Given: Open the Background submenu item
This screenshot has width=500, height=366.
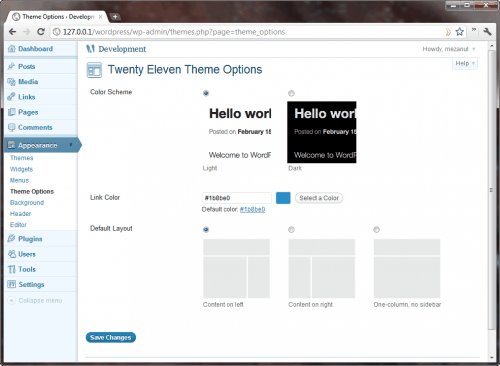Looking at the screenshot, I should point(27,203).
